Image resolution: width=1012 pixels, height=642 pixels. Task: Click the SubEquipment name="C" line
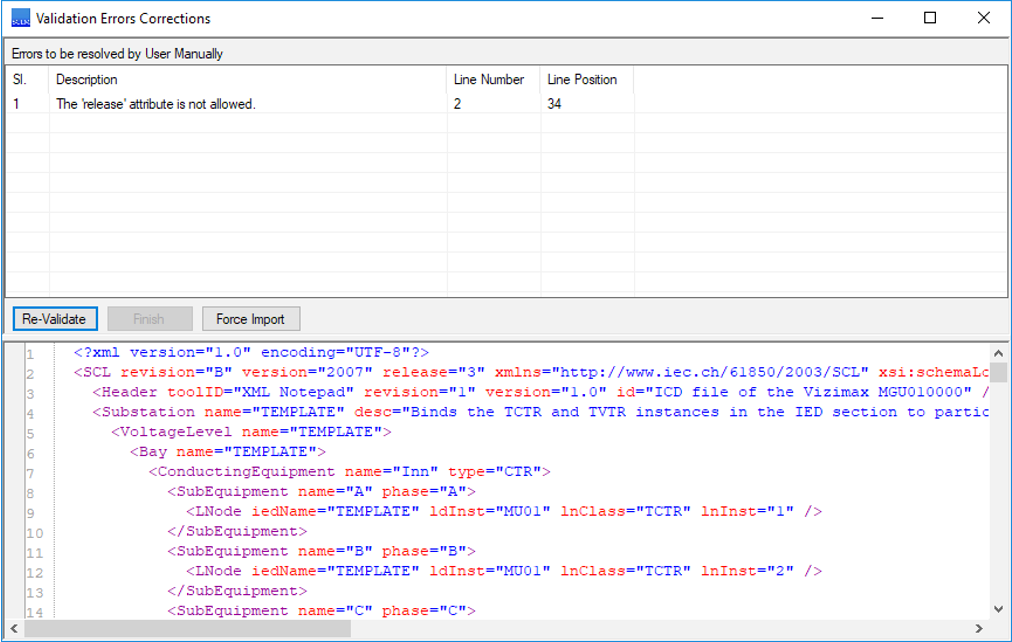tap(321, 610)
